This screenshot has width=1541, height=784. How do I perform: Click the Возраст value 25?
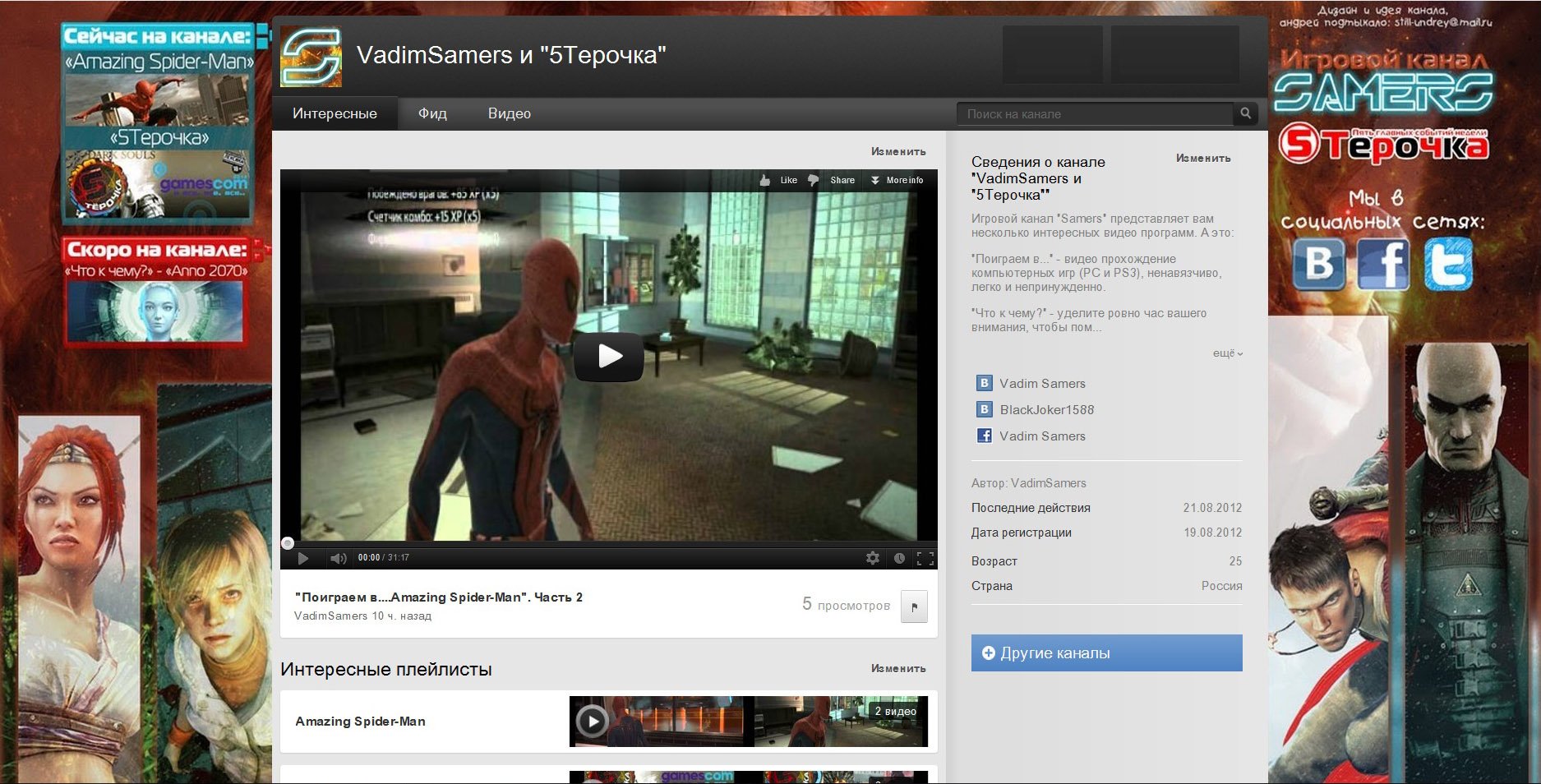(1235, 561)
